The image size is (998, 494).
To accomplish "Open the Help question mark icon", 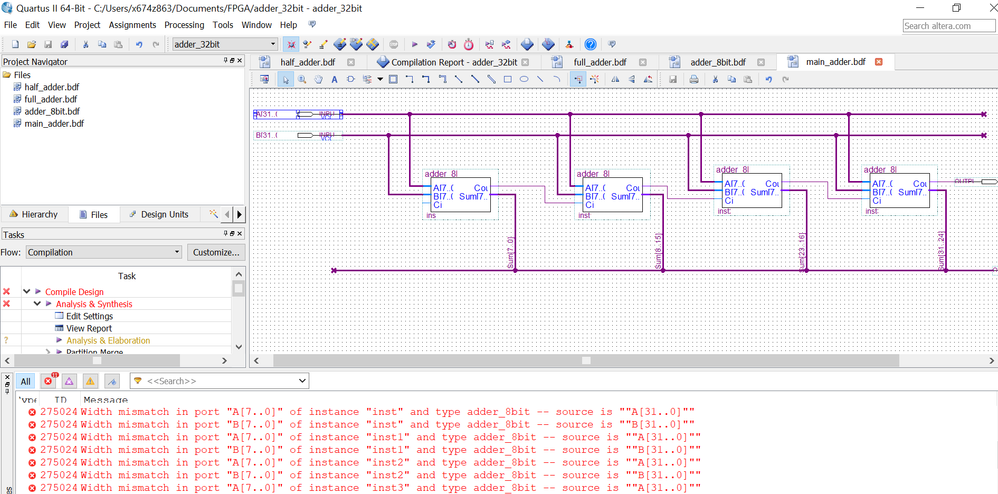I will click(x=590, y=44).
